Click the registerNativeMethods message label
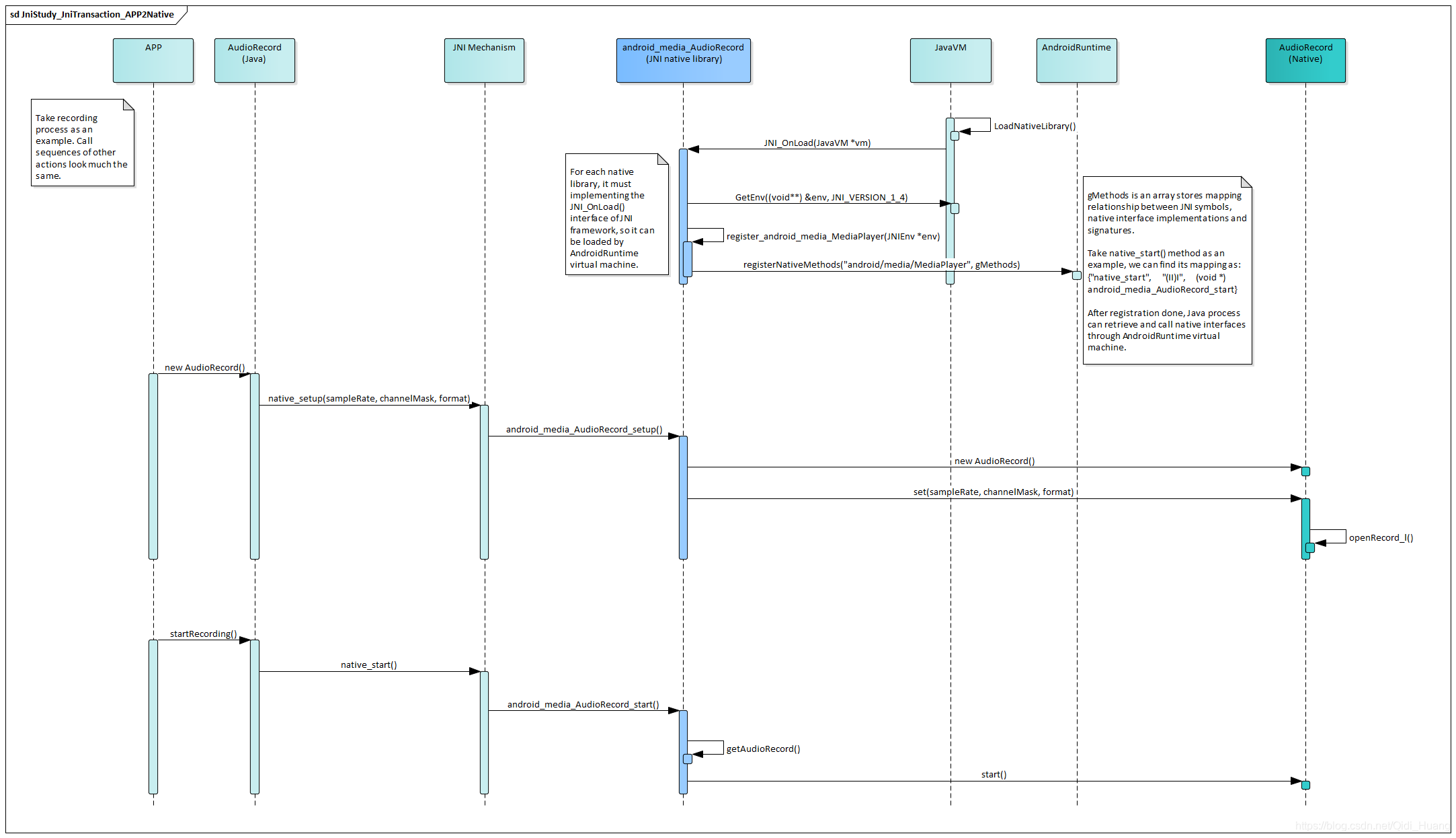 click(881, 265)
